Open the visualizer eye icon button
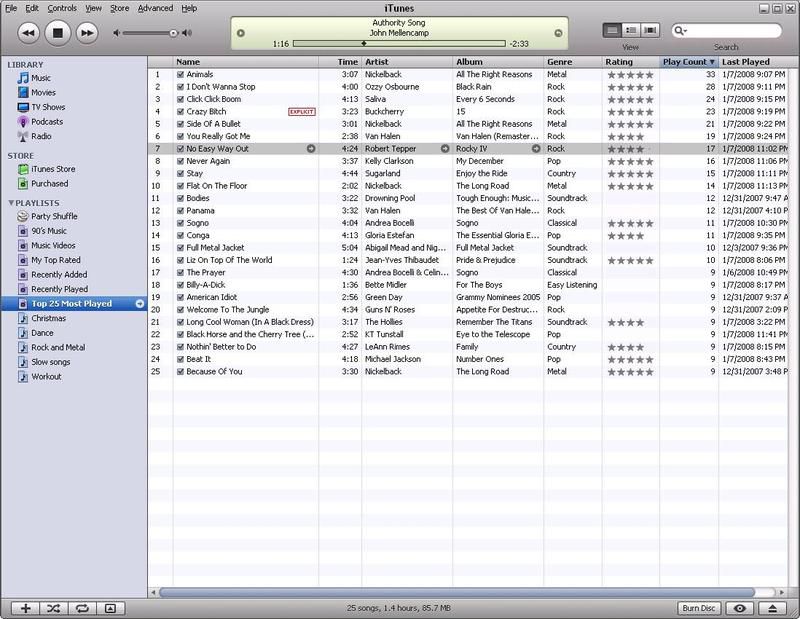 coord(739,608)
